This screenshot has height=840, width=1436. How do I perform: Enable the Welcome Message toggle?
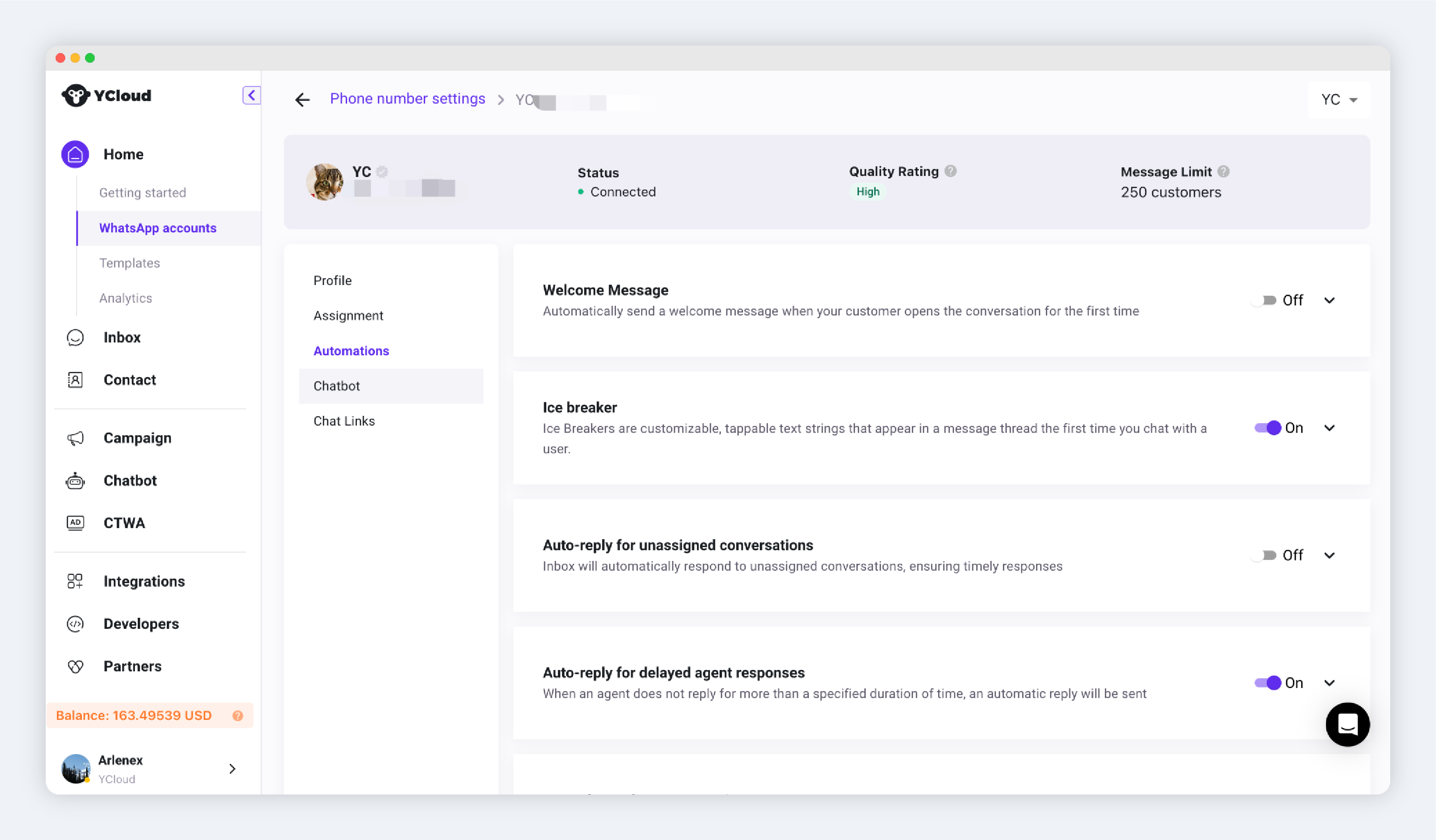1264,300
